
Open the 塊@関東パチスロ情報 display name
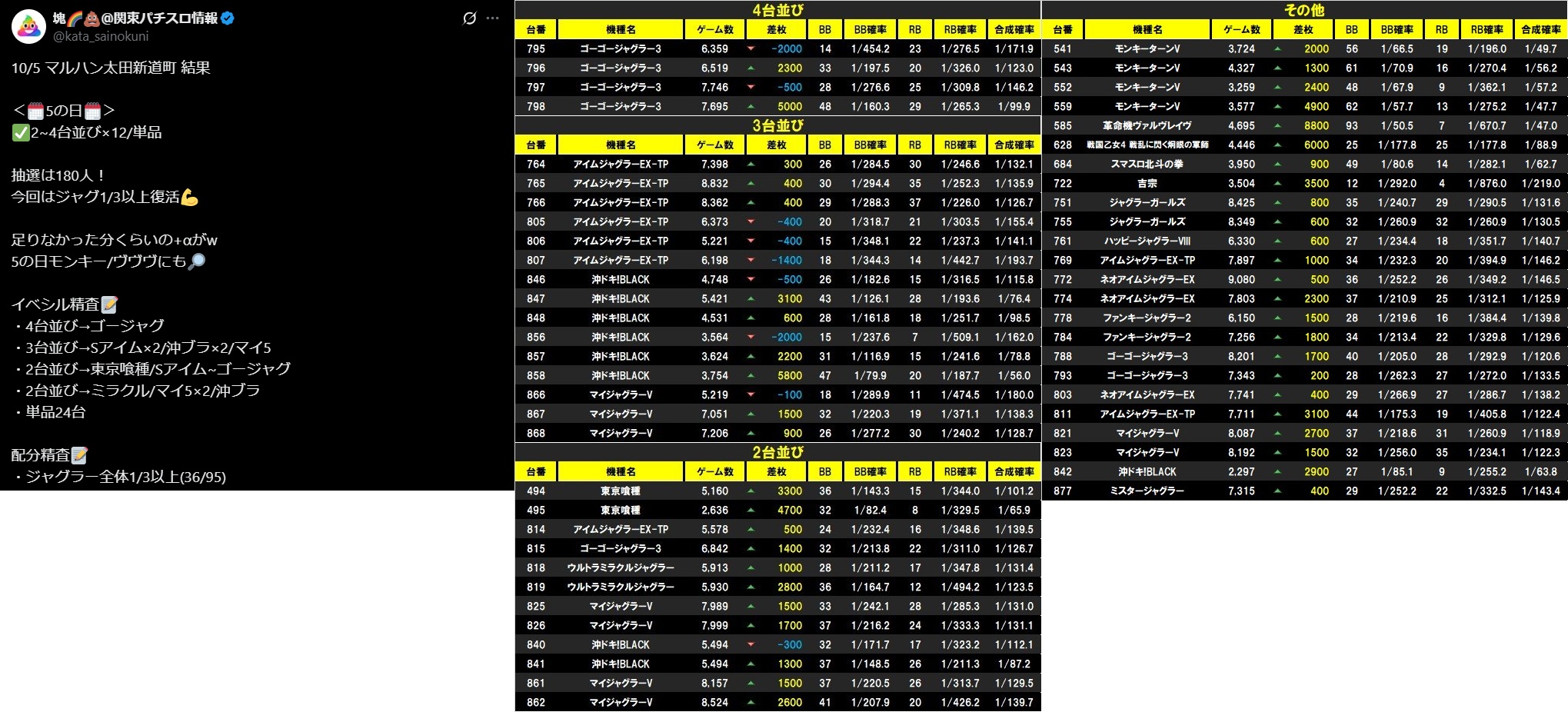coord(135,18)
